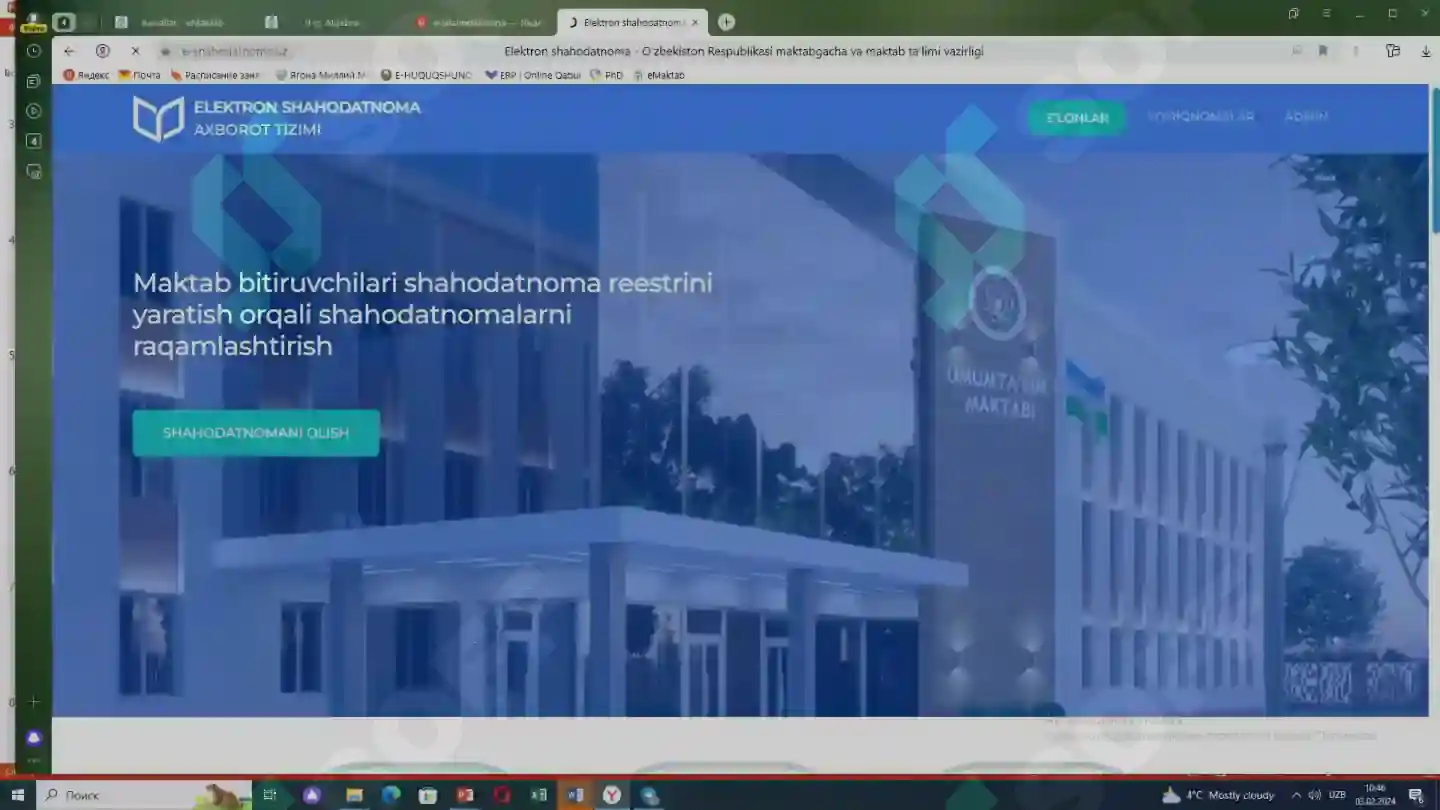Open the Windows Start menu
This screenshot has width=1440, height=810.
17,795
